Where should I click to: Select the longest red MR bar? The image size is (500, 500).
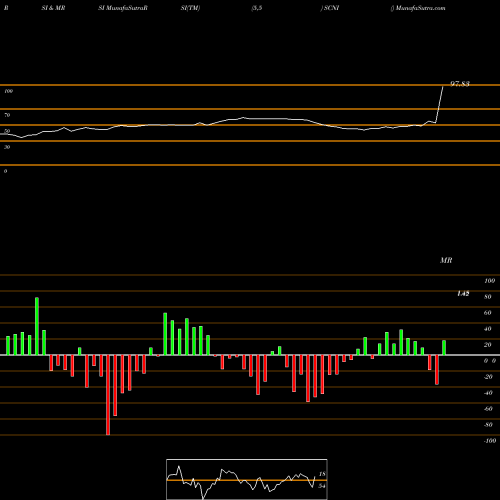pos(108,395)
